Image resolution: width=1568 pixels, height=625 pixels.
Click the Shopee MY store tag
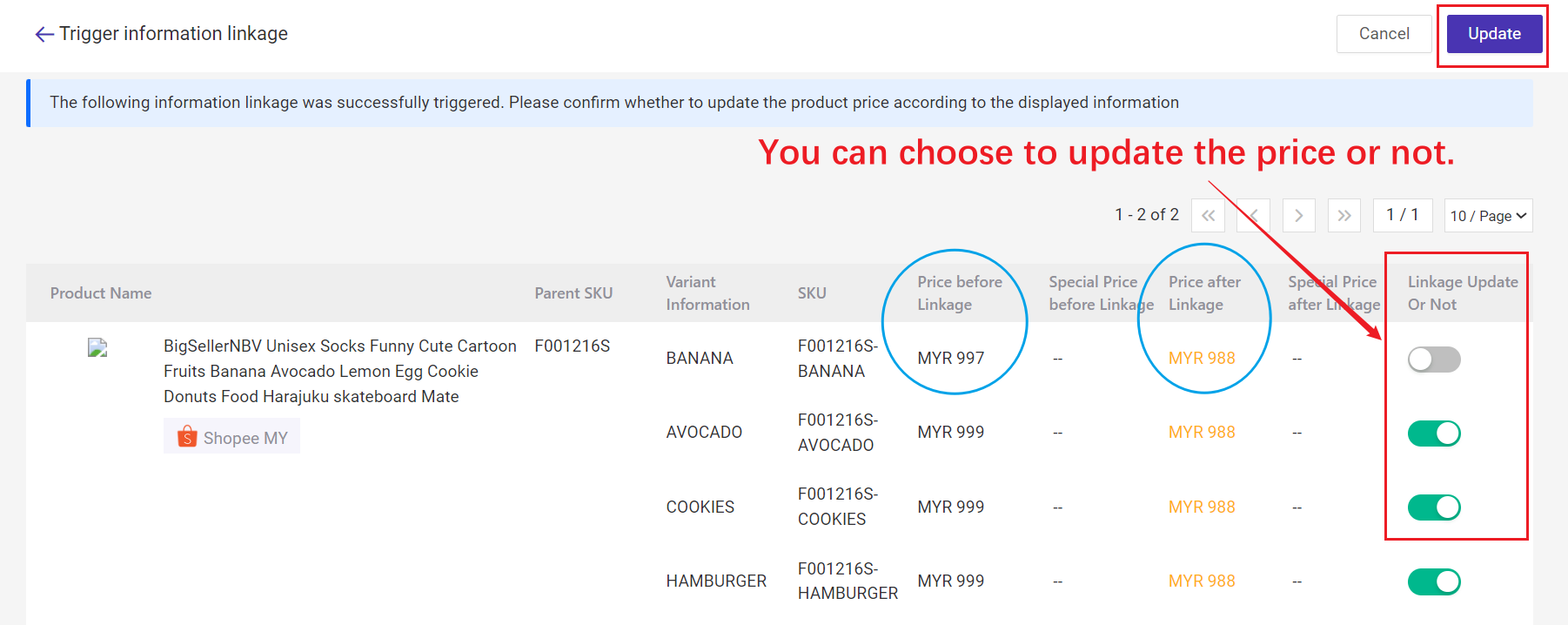(x=231, y=436)
